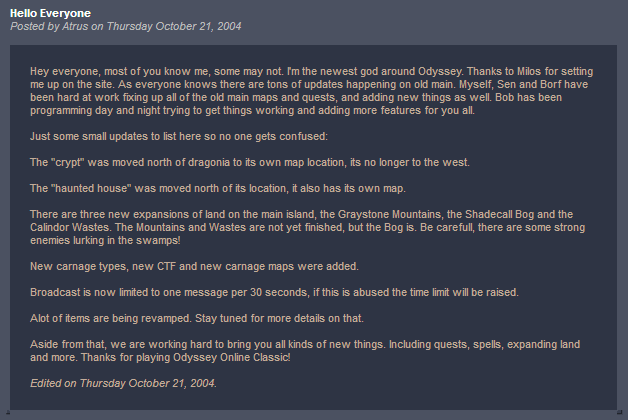Image resolution: width=628 pixels, height=420 pixels.
Task: Click the "Hello Everyone" post title
Action: [x=50, y=13]
